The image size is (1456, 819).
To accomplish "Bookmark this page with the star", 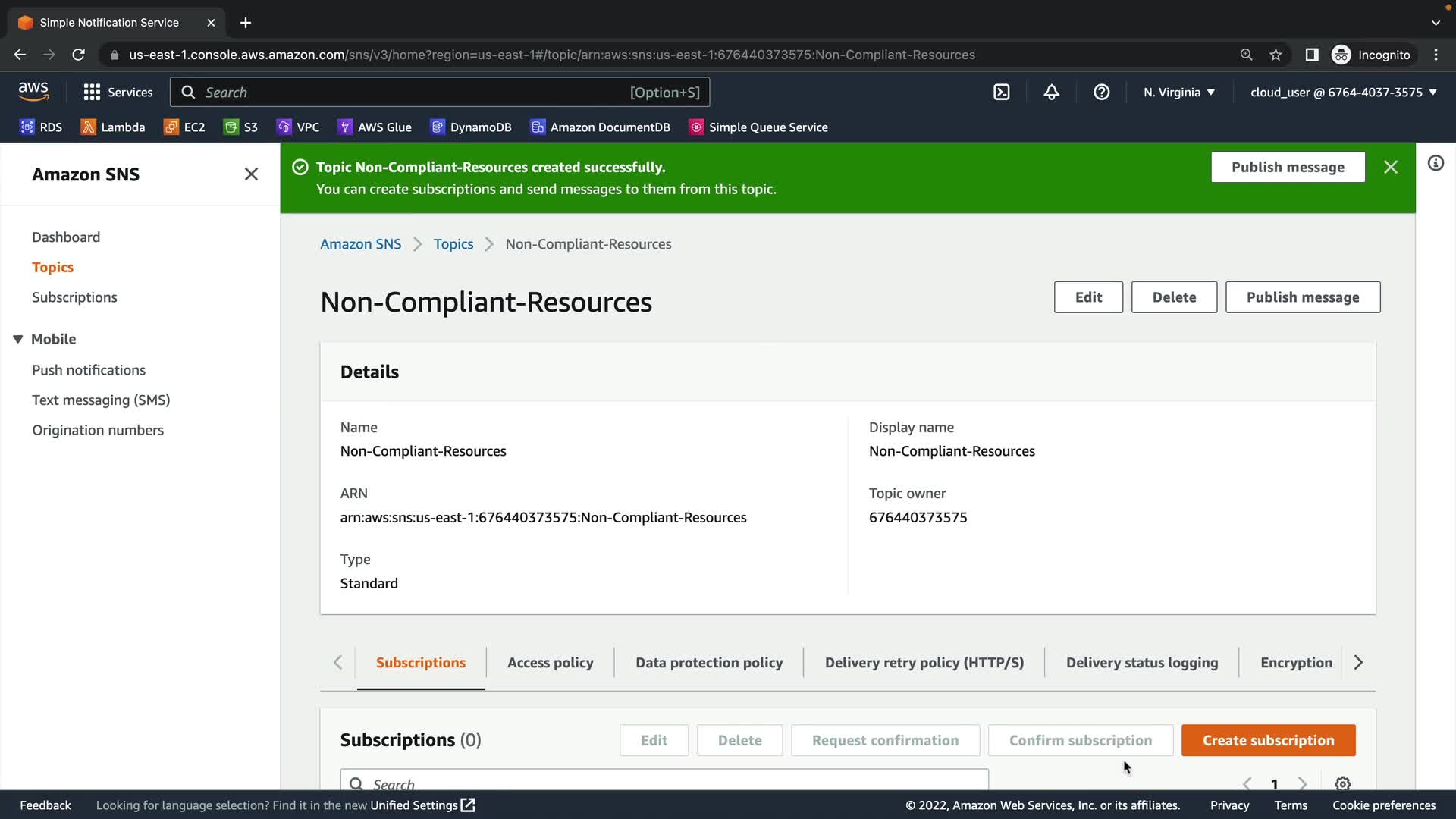I will coord(1276,55).
